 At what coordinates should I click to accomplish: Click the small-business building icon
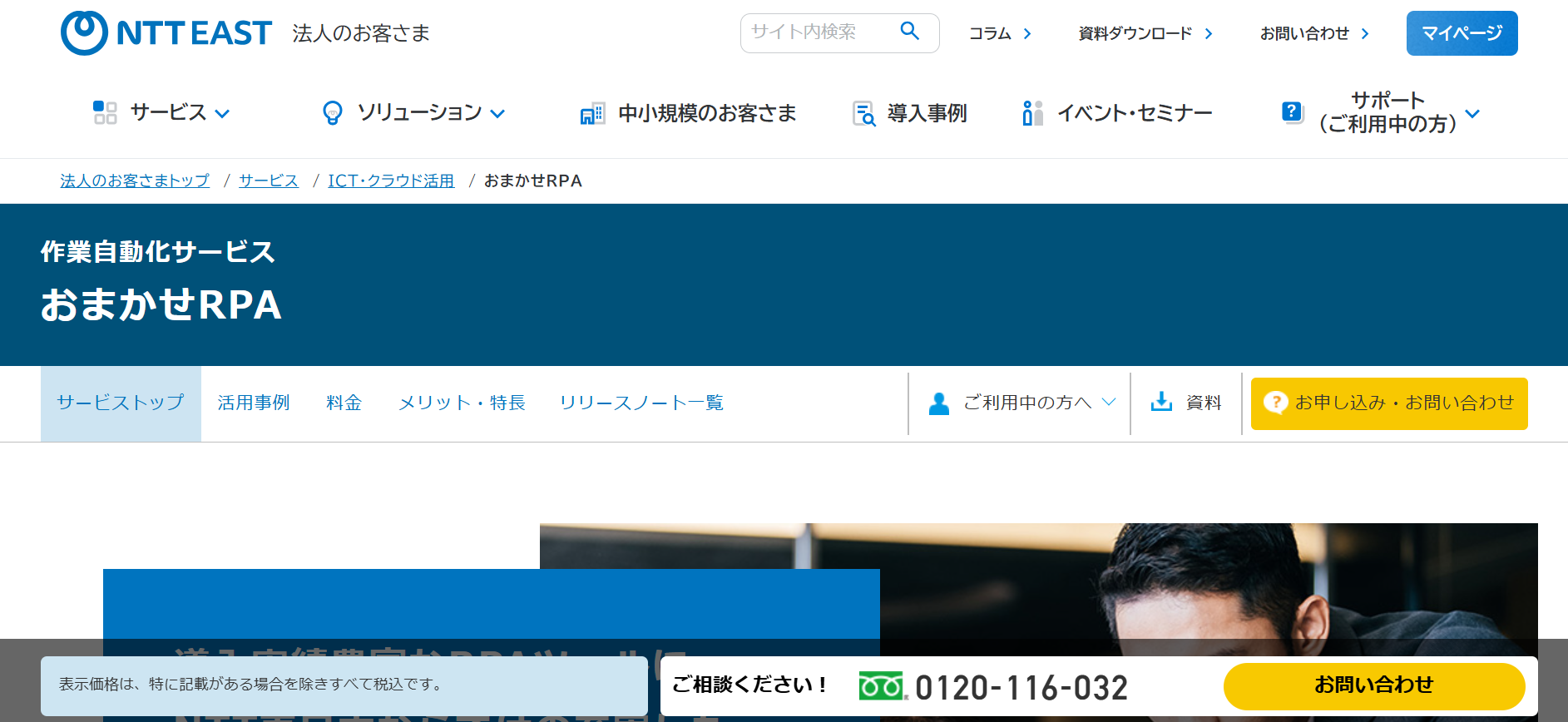click(x=591, y=114)
